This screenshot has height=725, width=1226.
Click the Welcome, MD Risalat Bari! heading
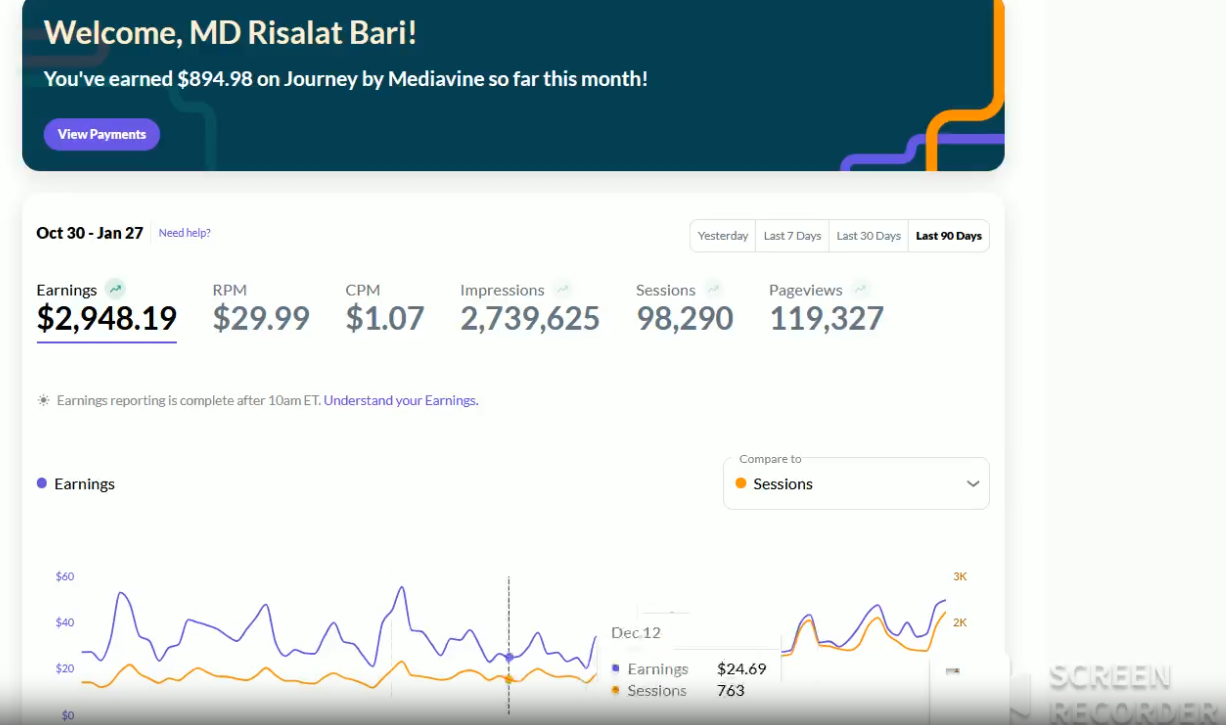230,32
